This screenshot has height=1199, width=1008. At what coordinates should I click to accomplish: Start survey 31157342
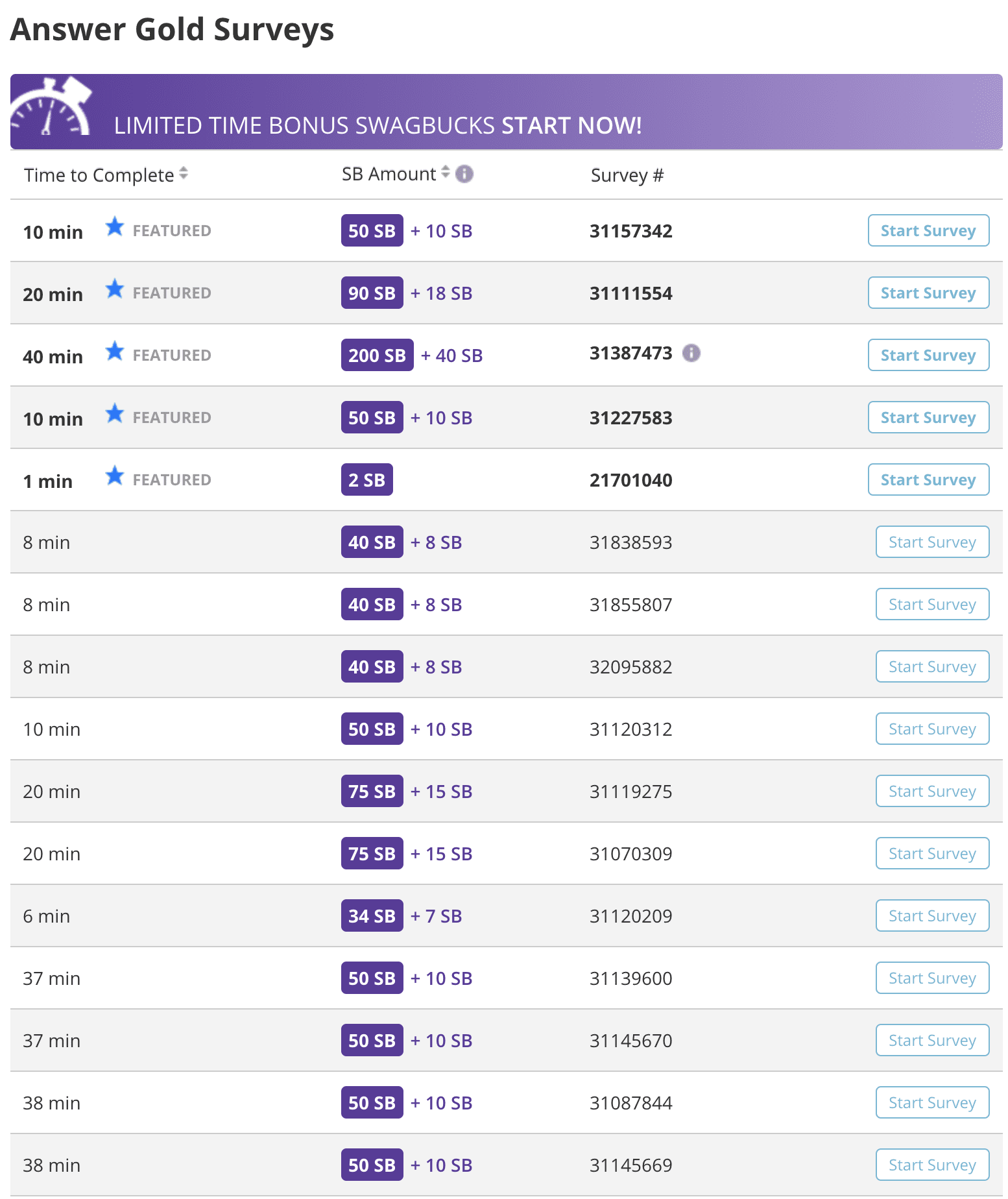[928, 230]
